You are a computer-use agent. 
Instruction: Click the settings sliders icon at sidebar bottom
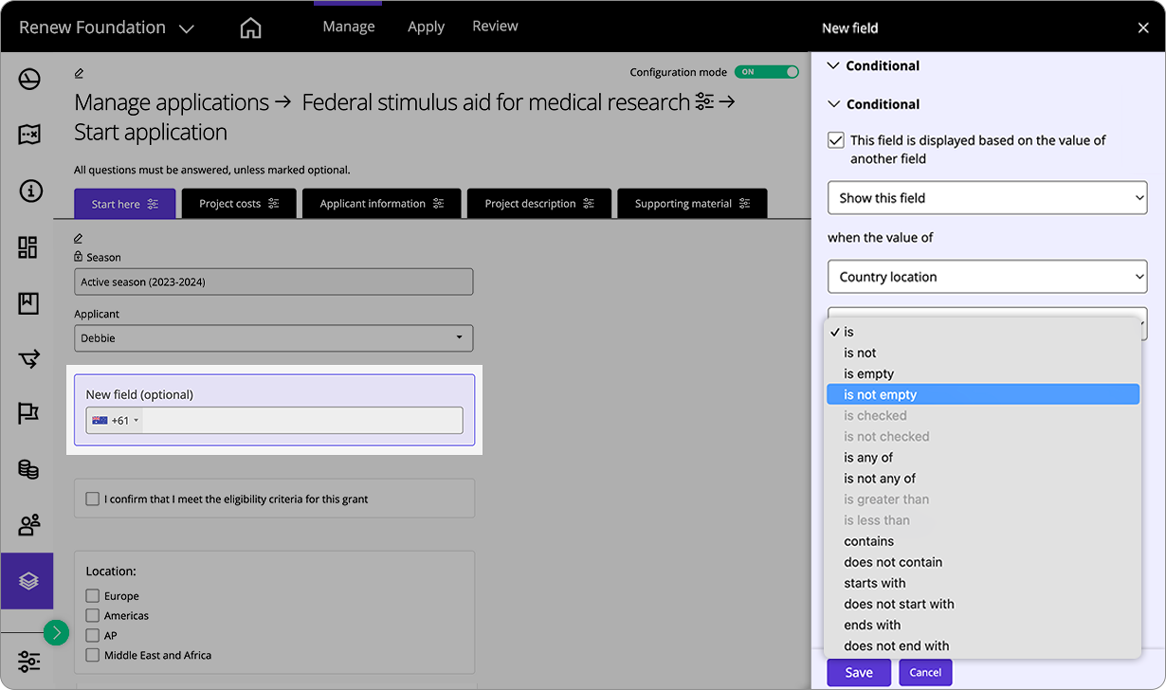[x=29, y=661]
